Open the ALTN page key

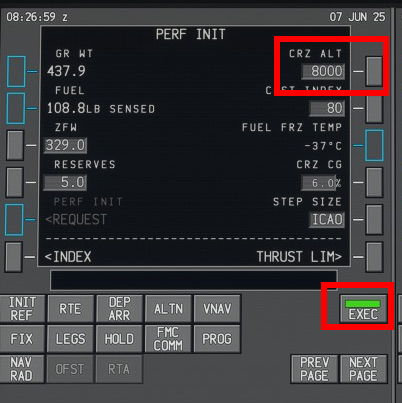pyautogui.click(x=168, y=308)
